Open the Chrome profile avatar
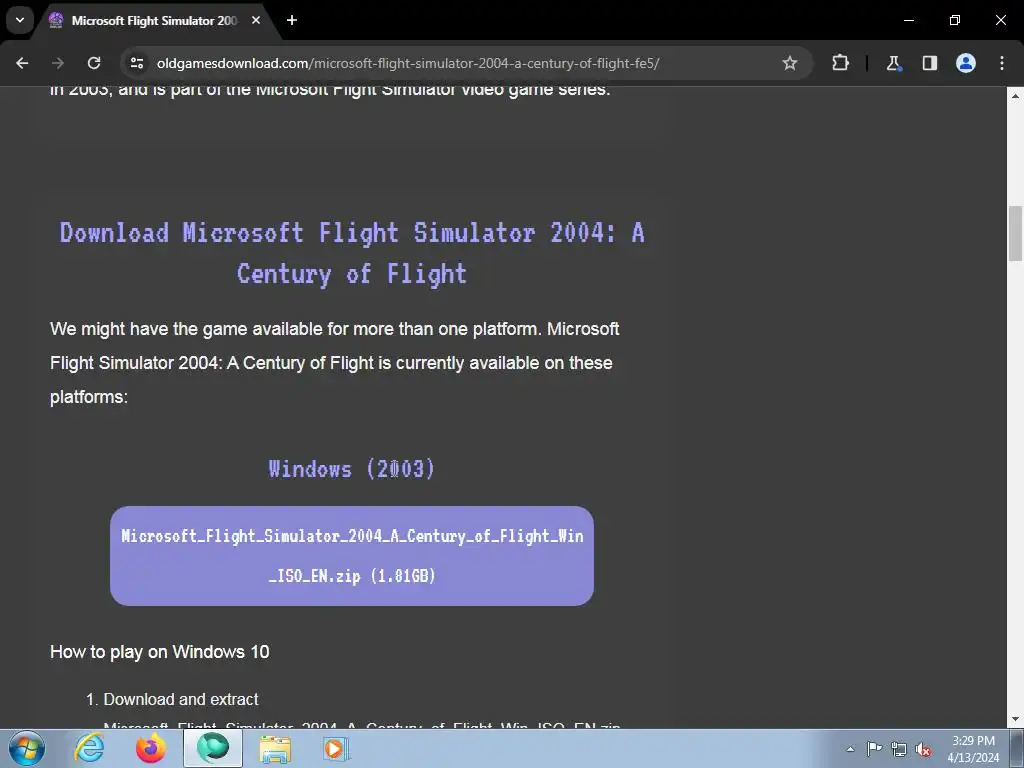Image resolution: width=1024 pixels, height=768 pixels. click(x=966, y=63)
